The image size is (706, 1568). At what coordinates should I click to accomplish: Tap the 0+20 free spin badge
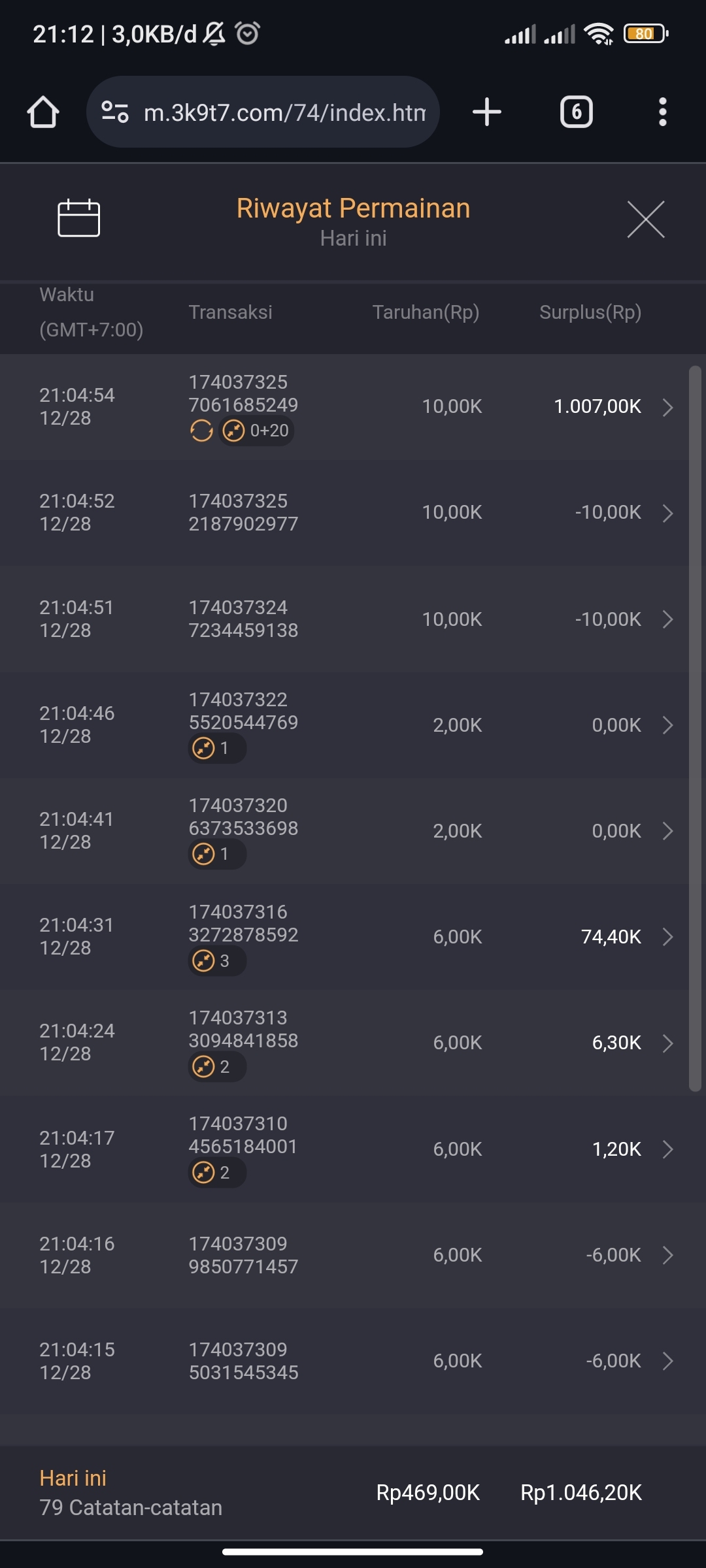257,431
